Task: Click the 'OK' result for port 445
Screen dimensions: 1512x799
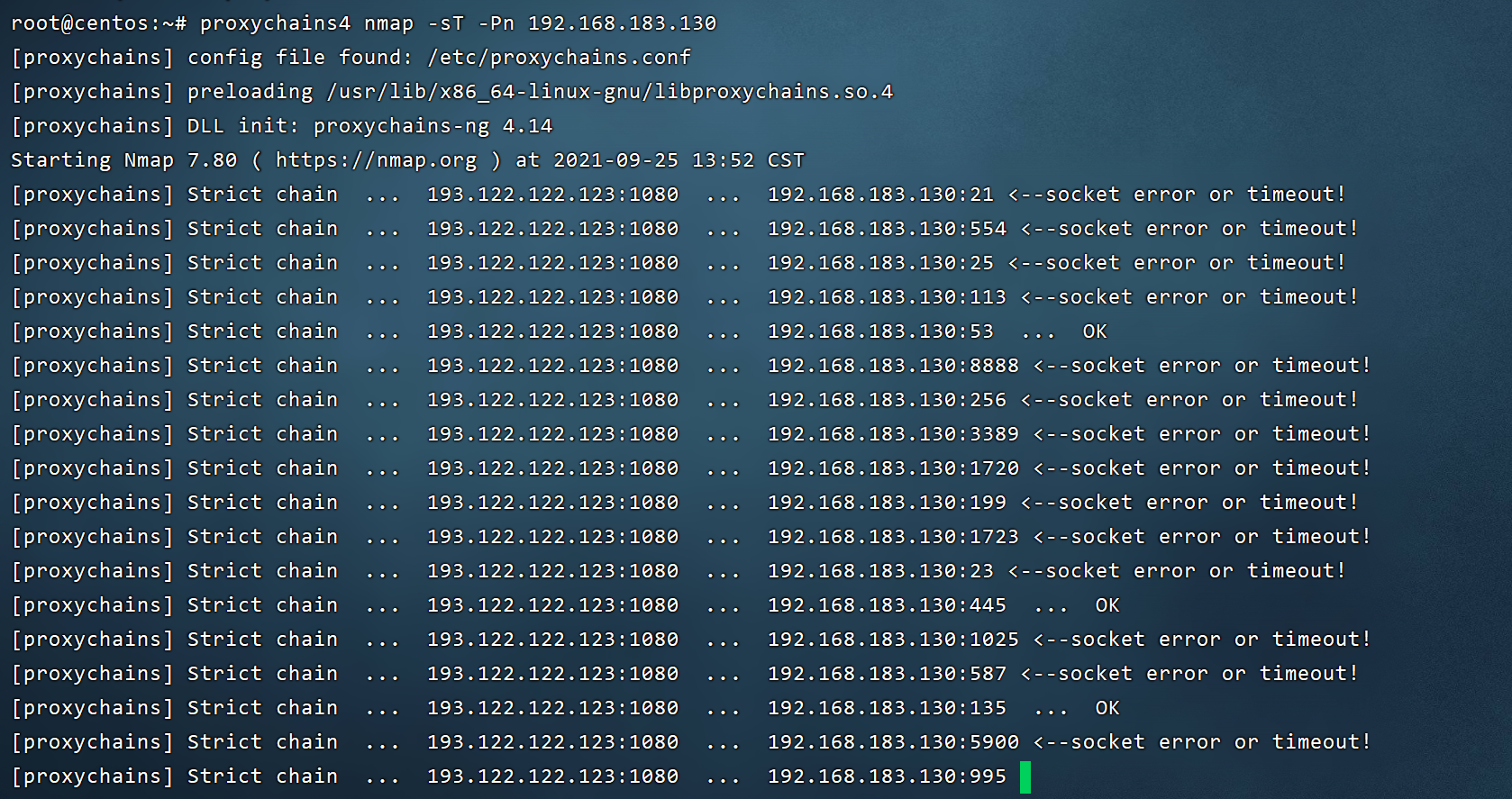Action: coord(1107,605)
